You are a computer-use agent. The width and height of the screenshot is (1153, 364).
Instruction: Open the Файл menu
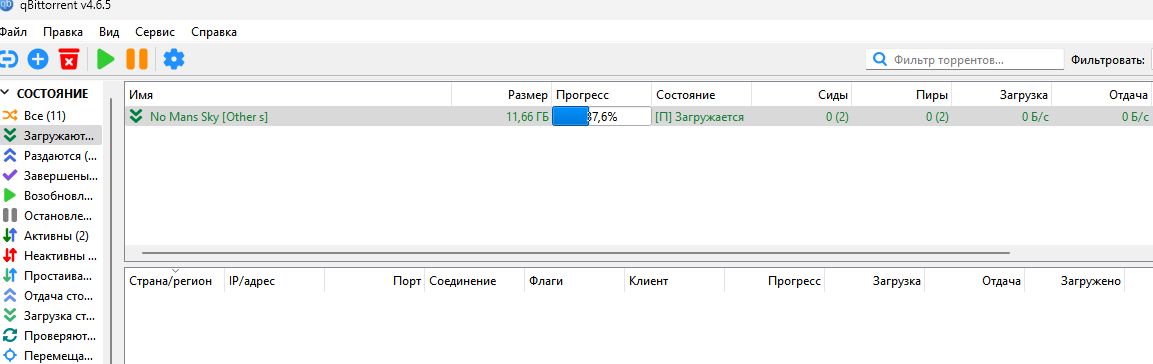[x=13, y=32]
